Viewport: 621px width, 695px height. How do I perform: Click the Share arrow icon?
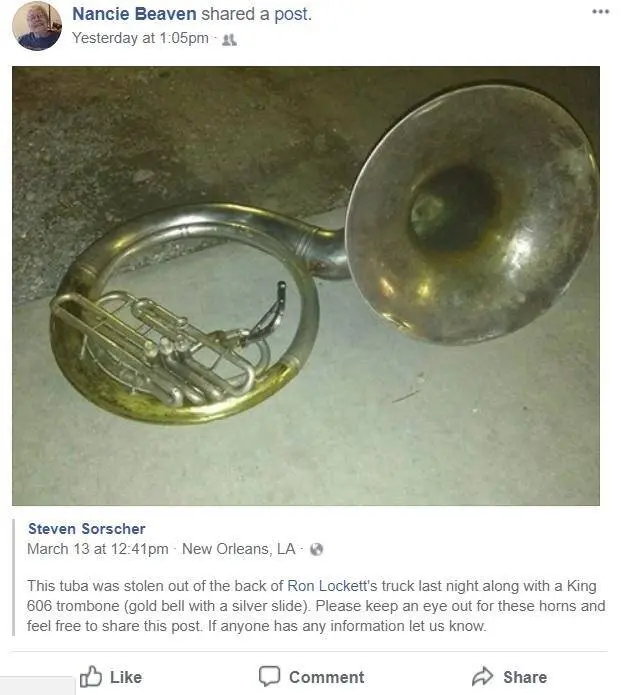click(482, 676)
